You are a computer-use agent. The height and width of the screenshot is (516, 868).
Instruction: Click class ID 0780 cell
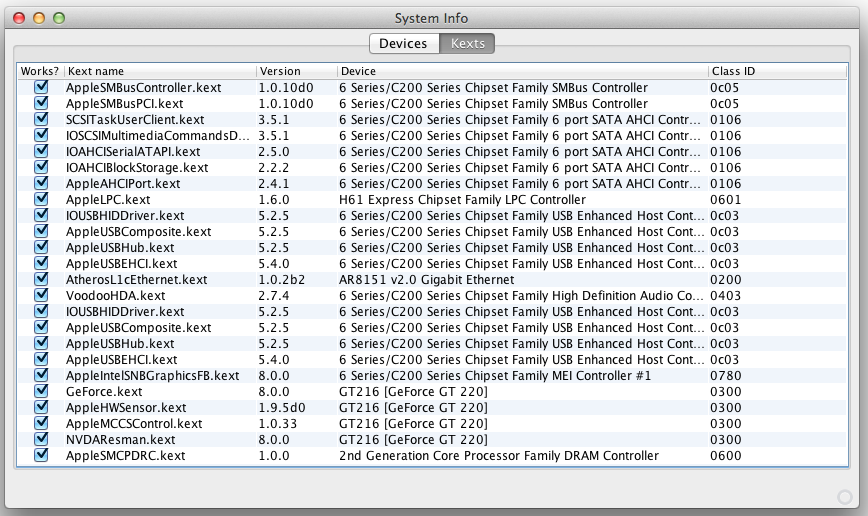(725, 376)
